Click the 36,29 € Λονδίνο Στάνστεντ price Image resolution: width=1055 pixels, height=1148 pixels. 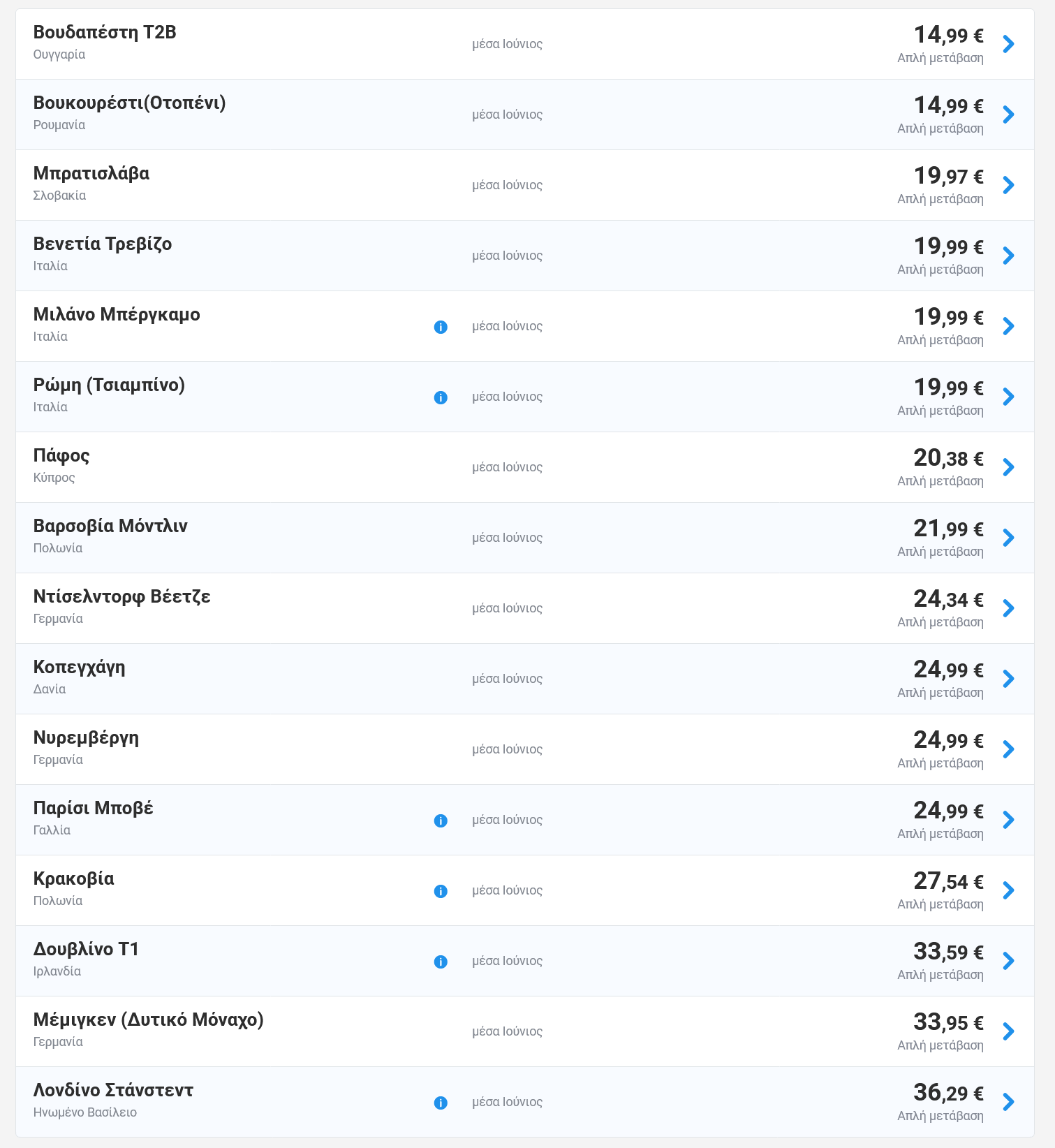coord(948,1093)
